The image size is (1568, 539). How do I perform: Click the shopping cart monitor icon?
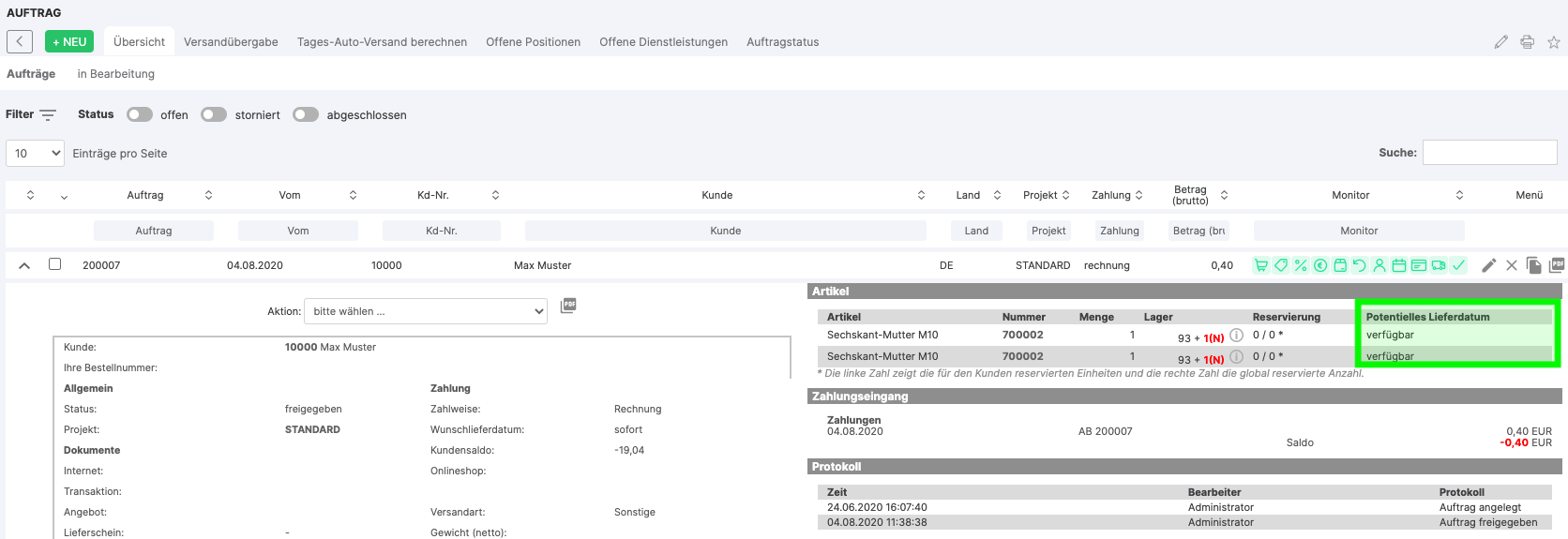(x=1261, y=265)
